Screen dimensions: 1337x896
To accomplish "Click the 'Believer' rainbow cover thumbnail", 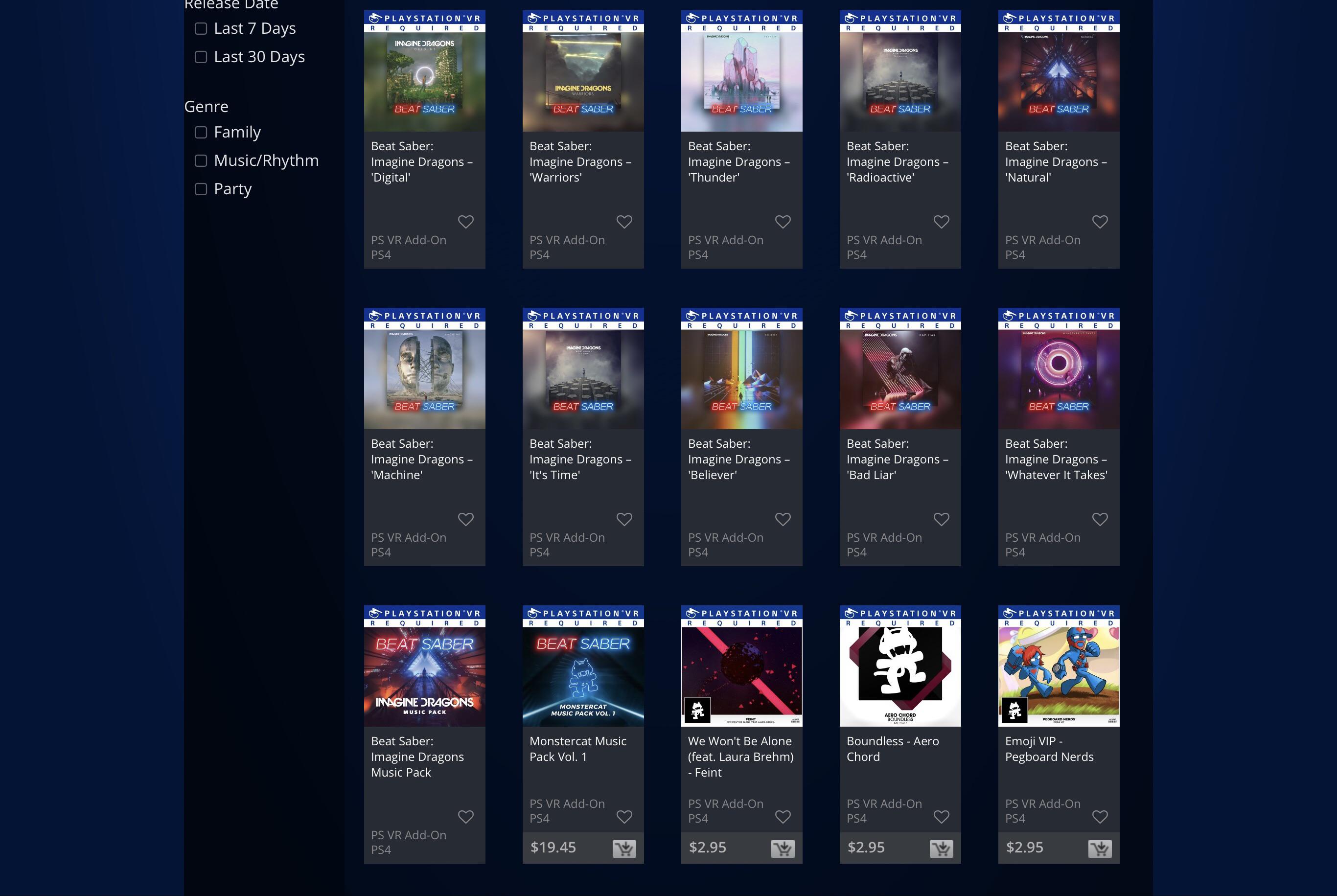I will (741, 368).
